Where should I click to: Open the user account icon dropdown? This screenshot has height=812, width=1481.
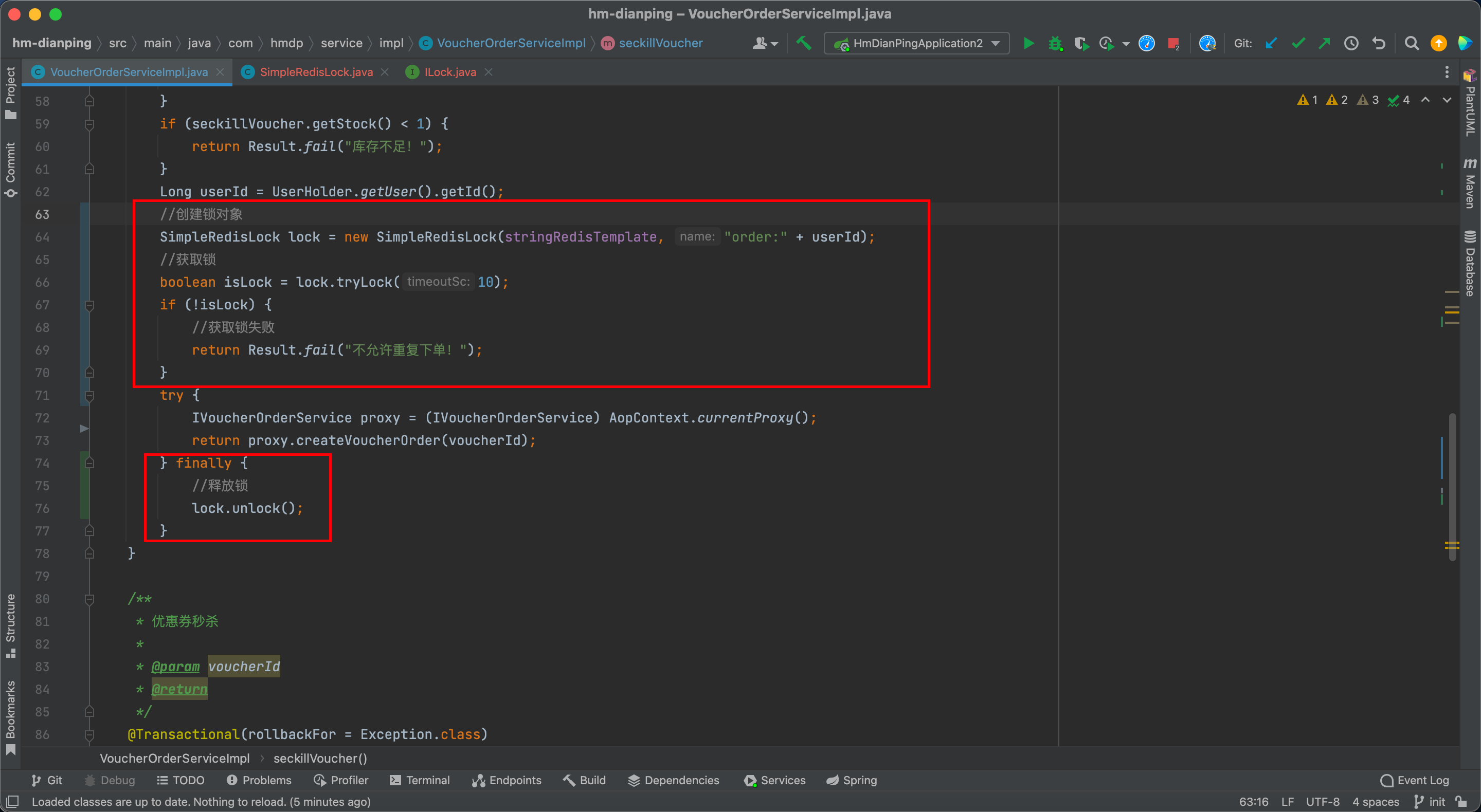click(x=765, y=43)
